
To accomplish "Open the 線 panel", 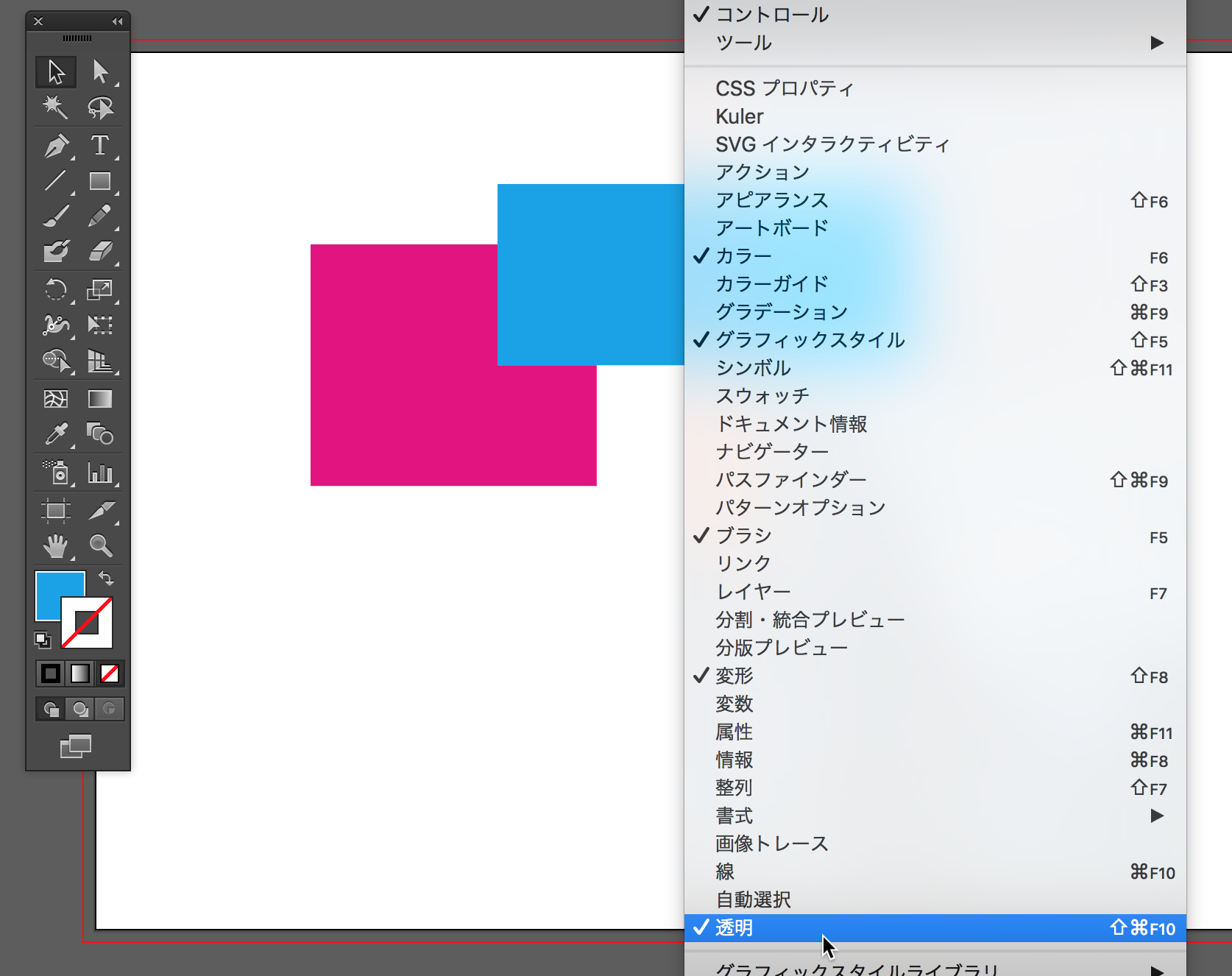I will [935, 871].
